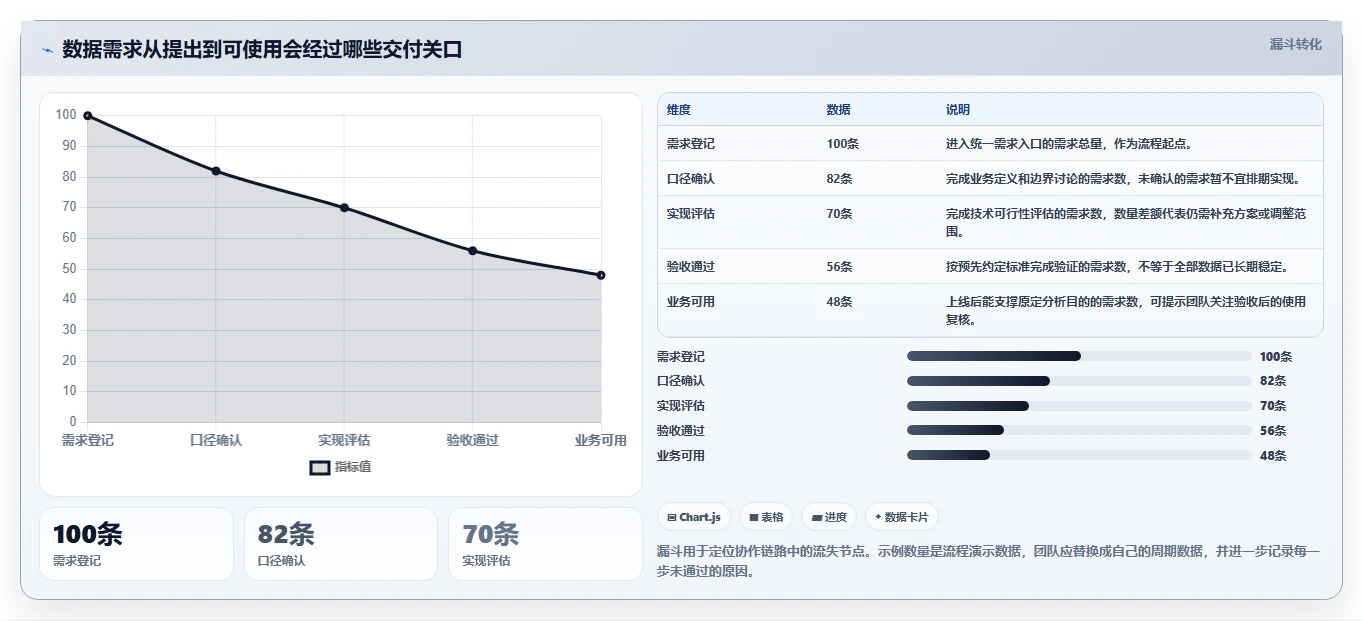Click the 48条 cell in the table
The image size is (1363, 621).
coord(839,302)
